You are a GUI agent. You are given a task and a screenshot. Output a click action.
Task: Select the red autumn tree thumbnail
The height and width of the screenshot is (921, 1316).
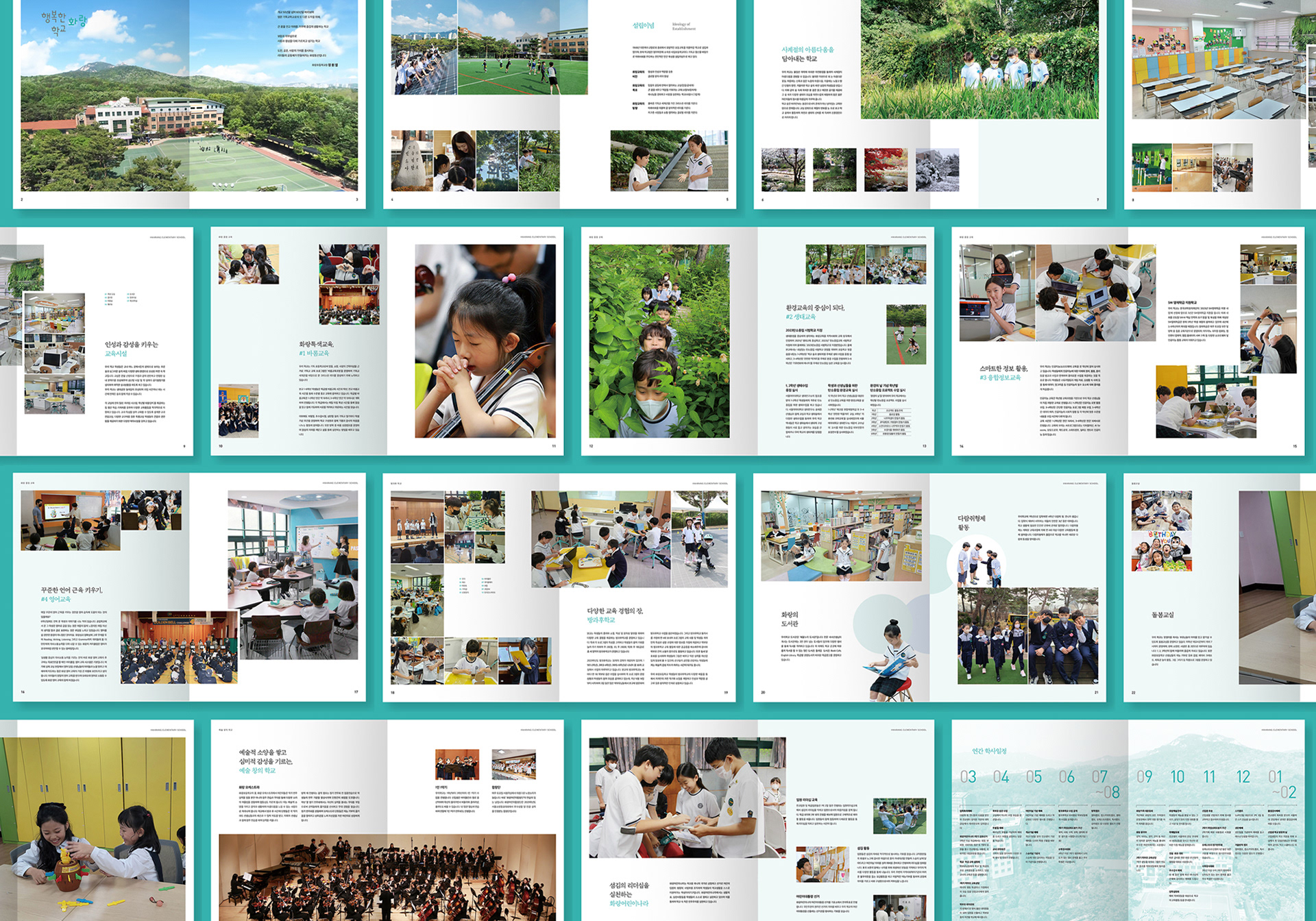(x=886, y=169)
